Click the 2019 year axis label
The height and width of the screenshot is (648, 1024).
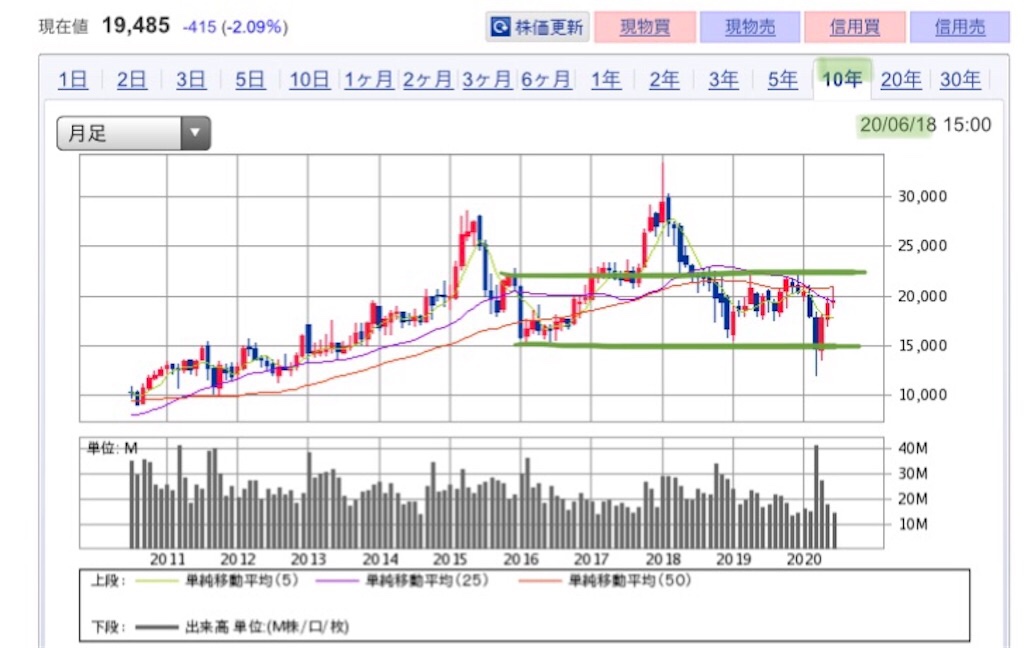[733, 560]
